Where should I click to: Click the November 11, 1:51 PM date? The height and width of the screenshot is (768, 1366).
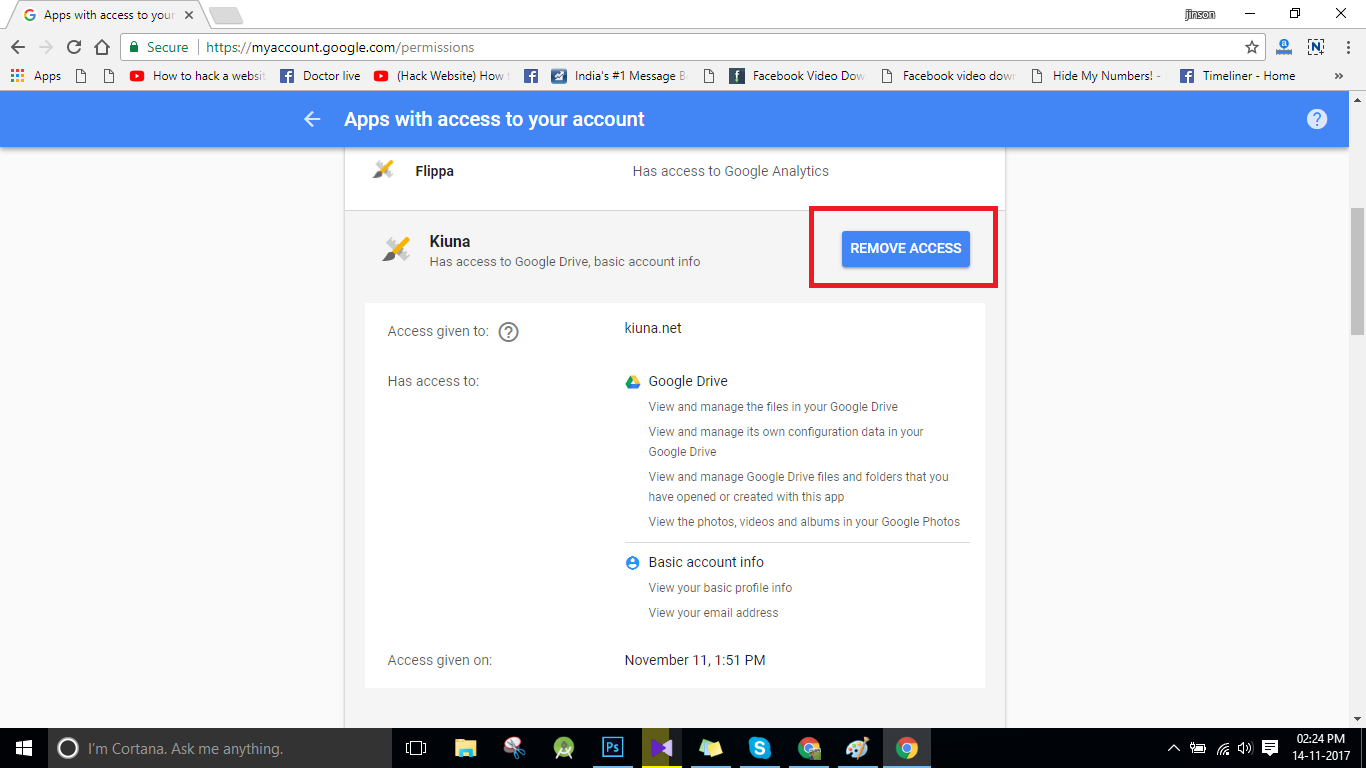click(x=695, y=660)
